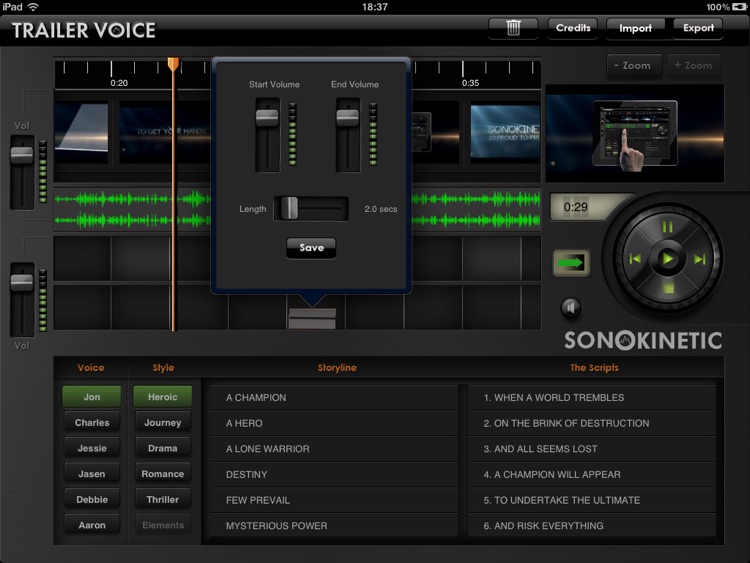Viewport: 750px width, 563px height.
Task: Click the Storyline column header
Action: click(x=337, y=367)
